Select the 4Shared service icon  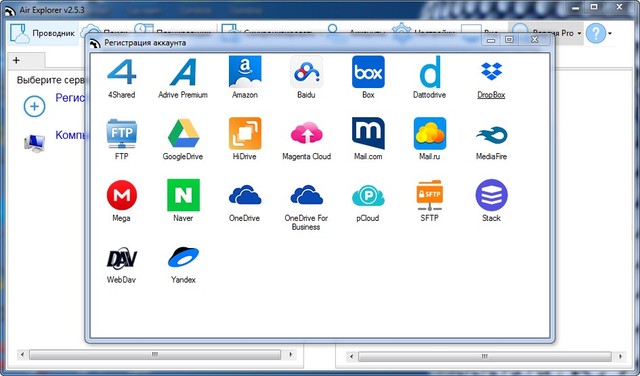tap(121, 72)
